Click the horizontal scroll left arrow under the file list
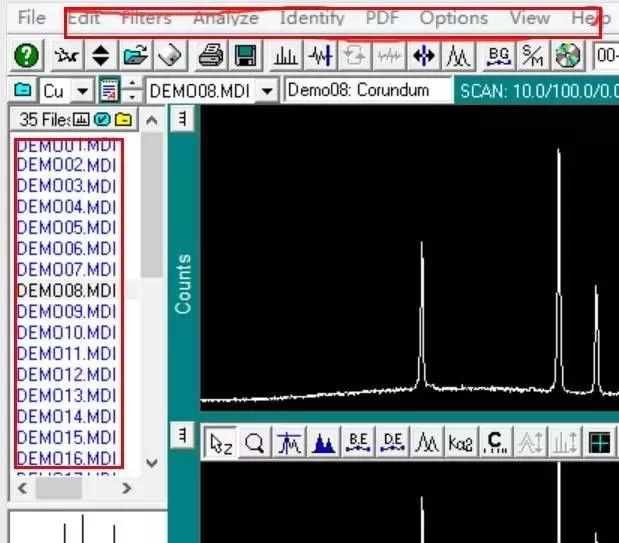The image size is (619, 543). point(23,489)
